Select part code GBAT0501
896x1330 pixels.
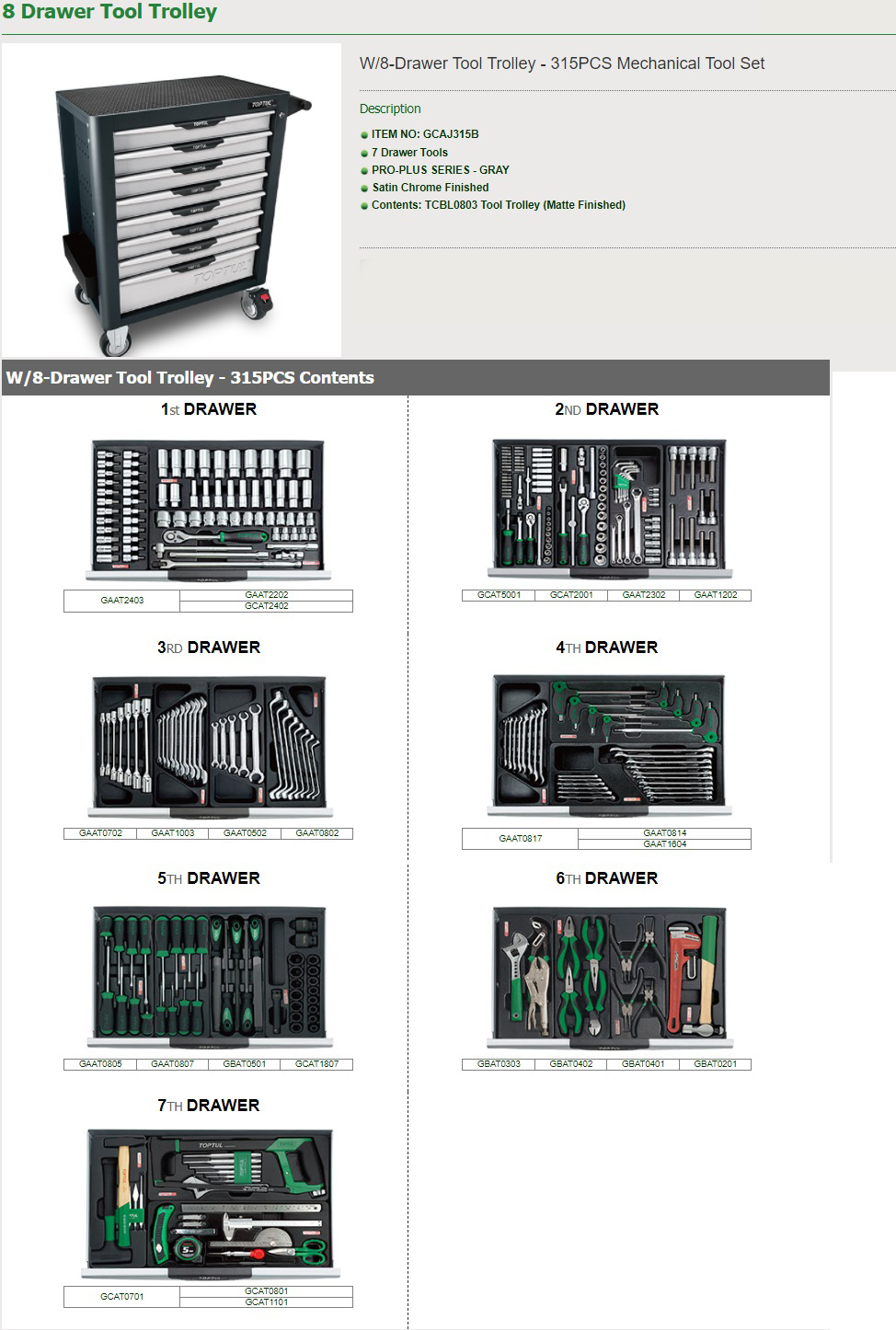tap(245, 1064)
